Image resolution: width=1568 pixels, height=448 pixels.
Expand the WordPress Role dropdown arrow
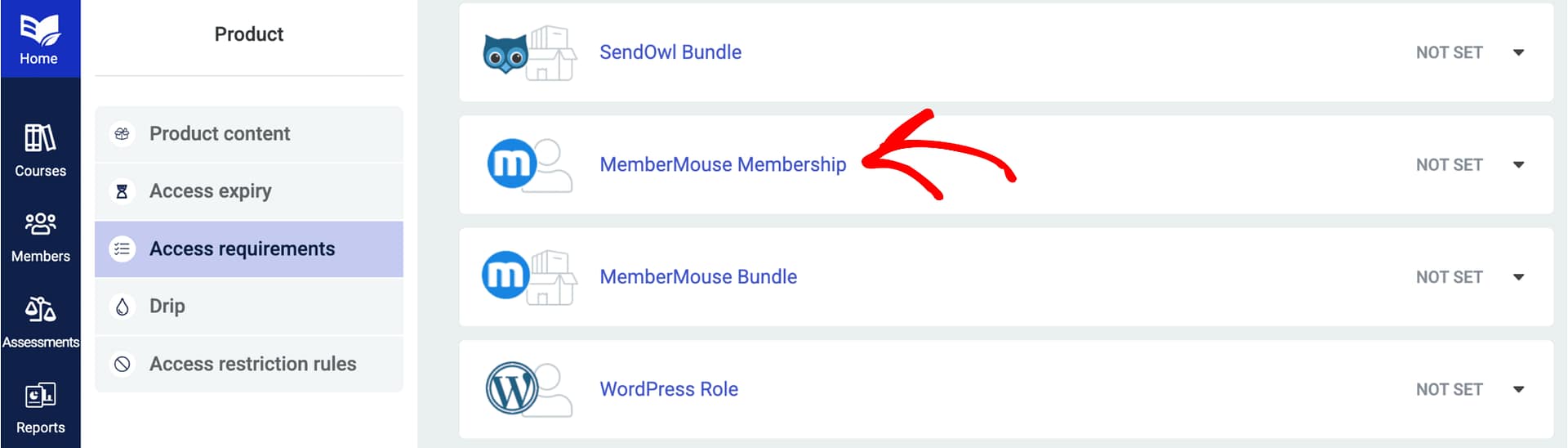tap(1518, 389)
